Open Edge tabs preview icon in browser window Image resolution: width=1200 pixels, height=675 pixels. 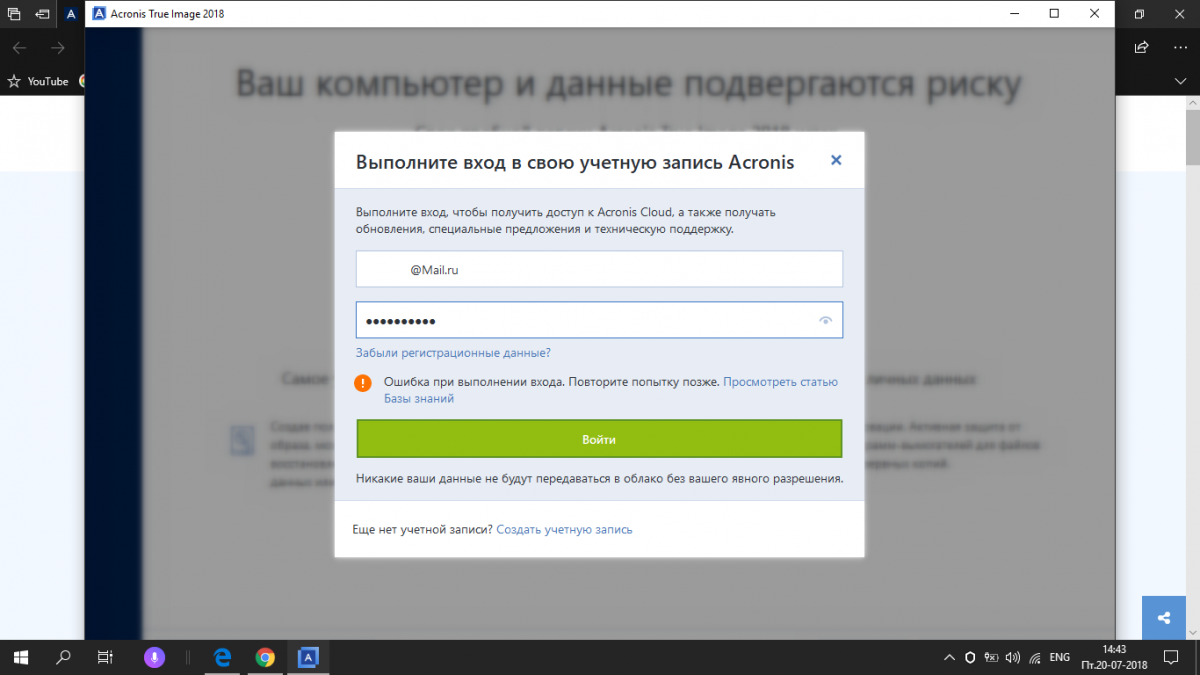[15, 15]
